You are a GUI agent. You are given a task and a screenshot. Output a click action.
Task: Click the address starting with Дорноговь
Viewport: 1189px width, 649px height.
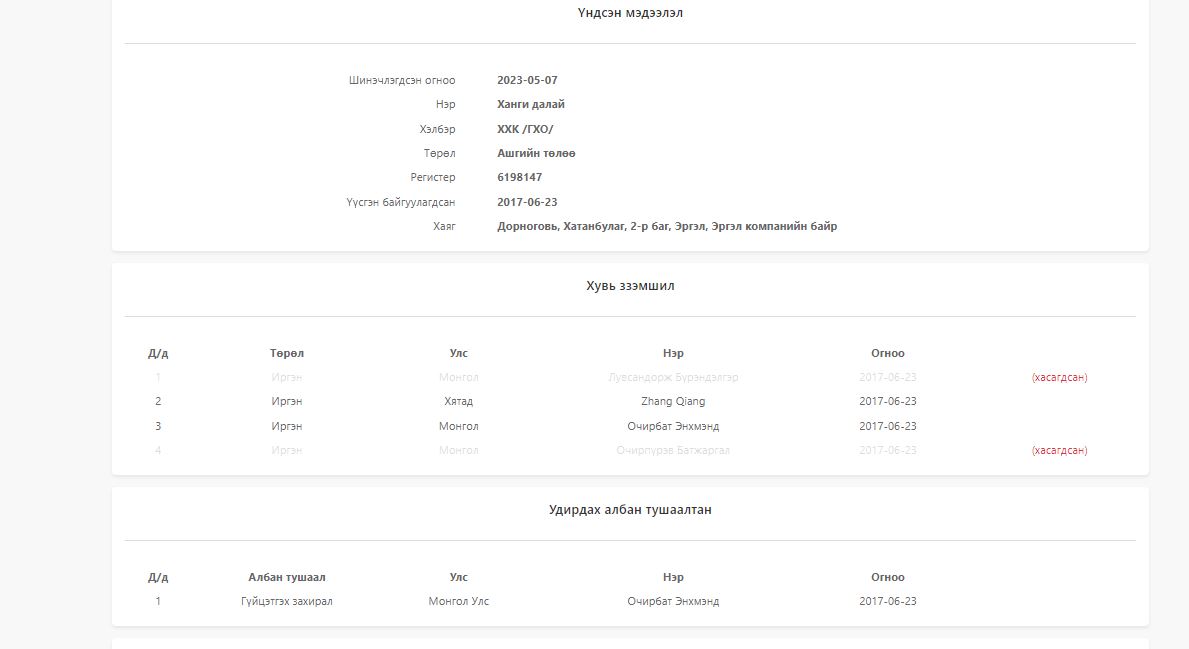pos(667,227)
